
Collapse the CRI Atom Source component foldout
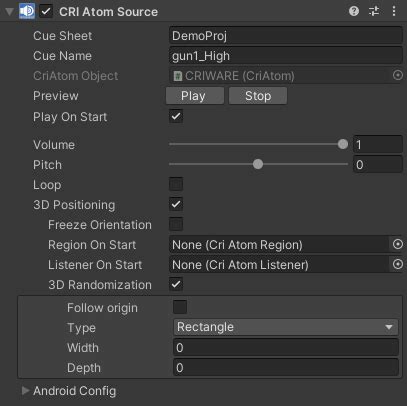(9, 12)
